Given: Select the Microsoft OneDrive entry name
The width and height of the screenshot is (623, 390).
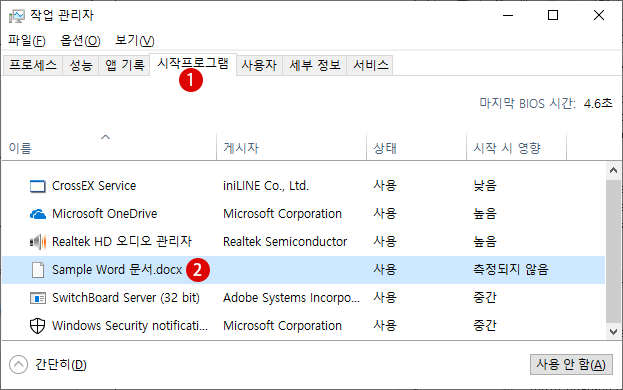Looking at the screenshot, I should click(x=104, y=214).
